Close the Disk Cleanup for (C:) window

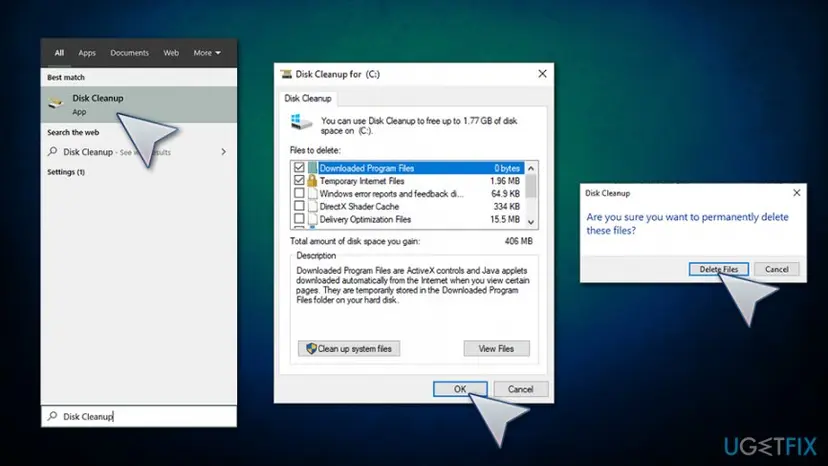click(542, 74)
